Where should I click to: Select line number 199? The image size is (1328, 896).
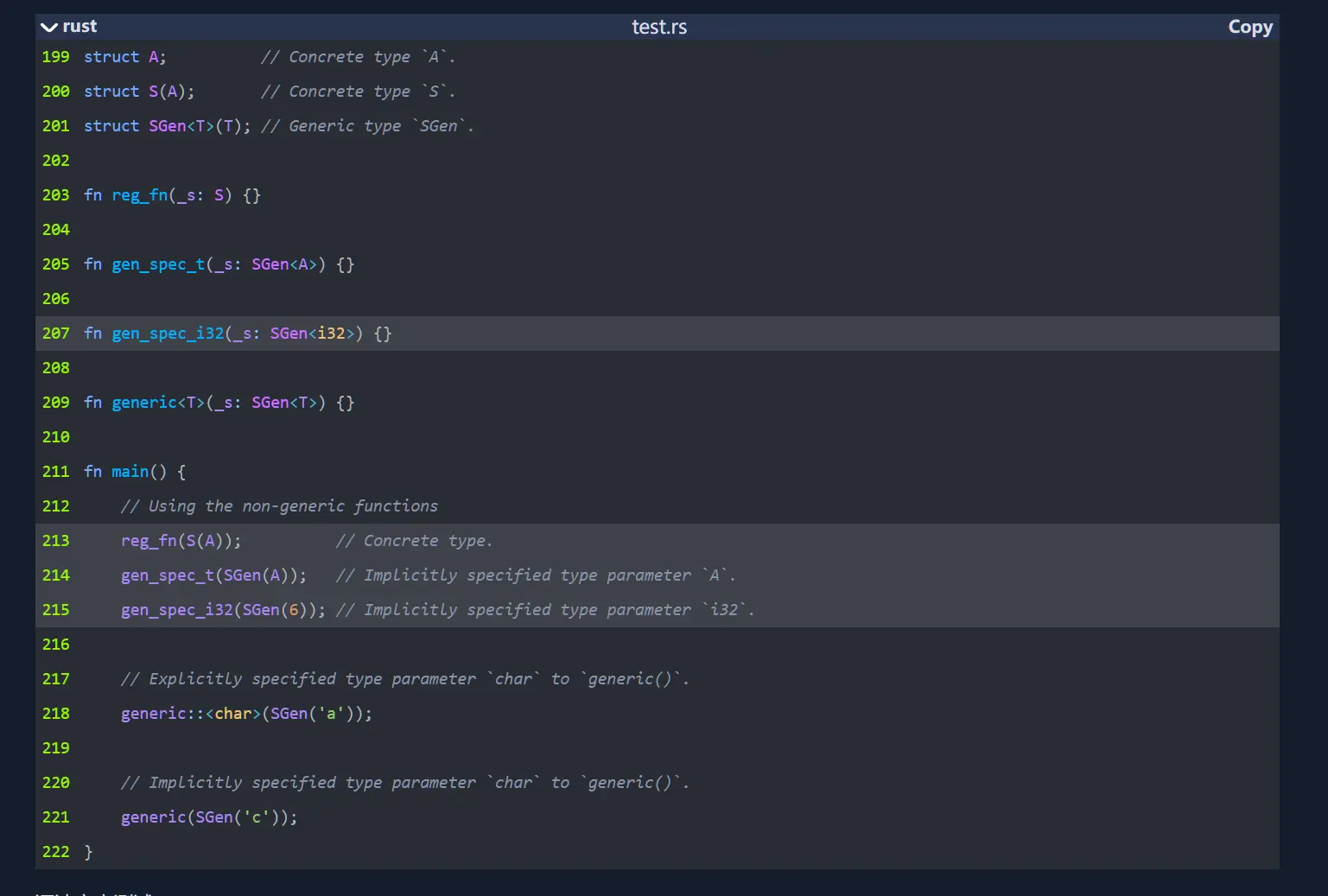pos(55,57)
